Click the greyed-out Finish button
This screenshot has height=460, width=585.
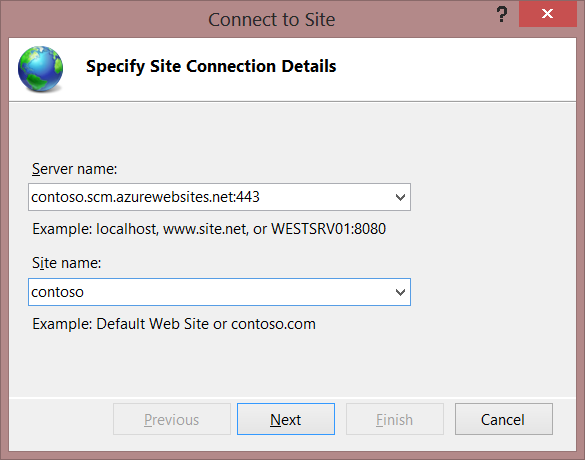tap(395, 419)
